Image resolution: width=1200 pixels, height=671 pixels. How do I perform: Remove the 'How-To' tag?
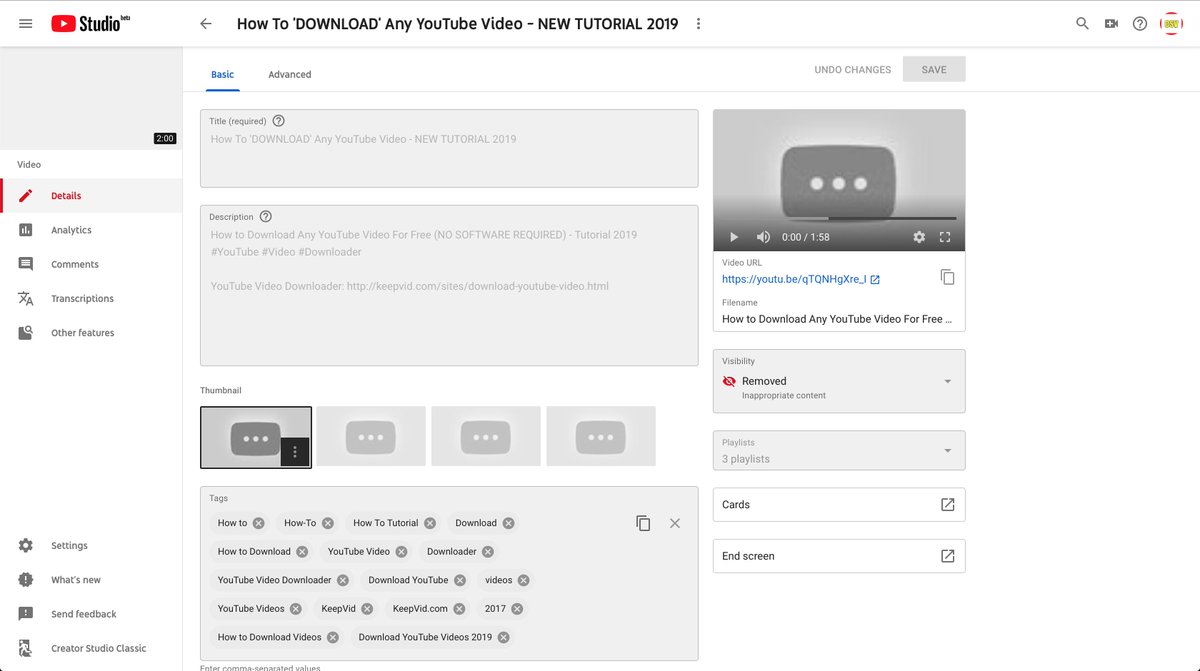[327, 523]
